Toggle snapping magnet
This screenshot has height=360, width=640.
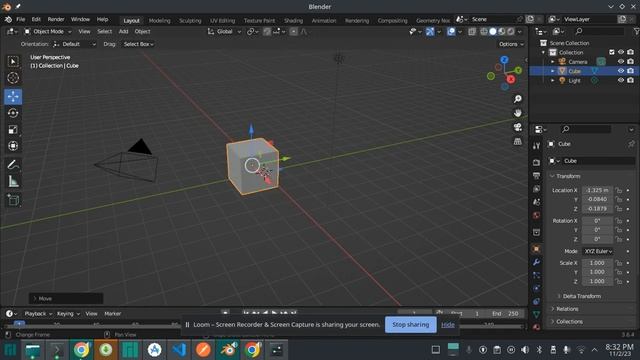click(267, 31)
